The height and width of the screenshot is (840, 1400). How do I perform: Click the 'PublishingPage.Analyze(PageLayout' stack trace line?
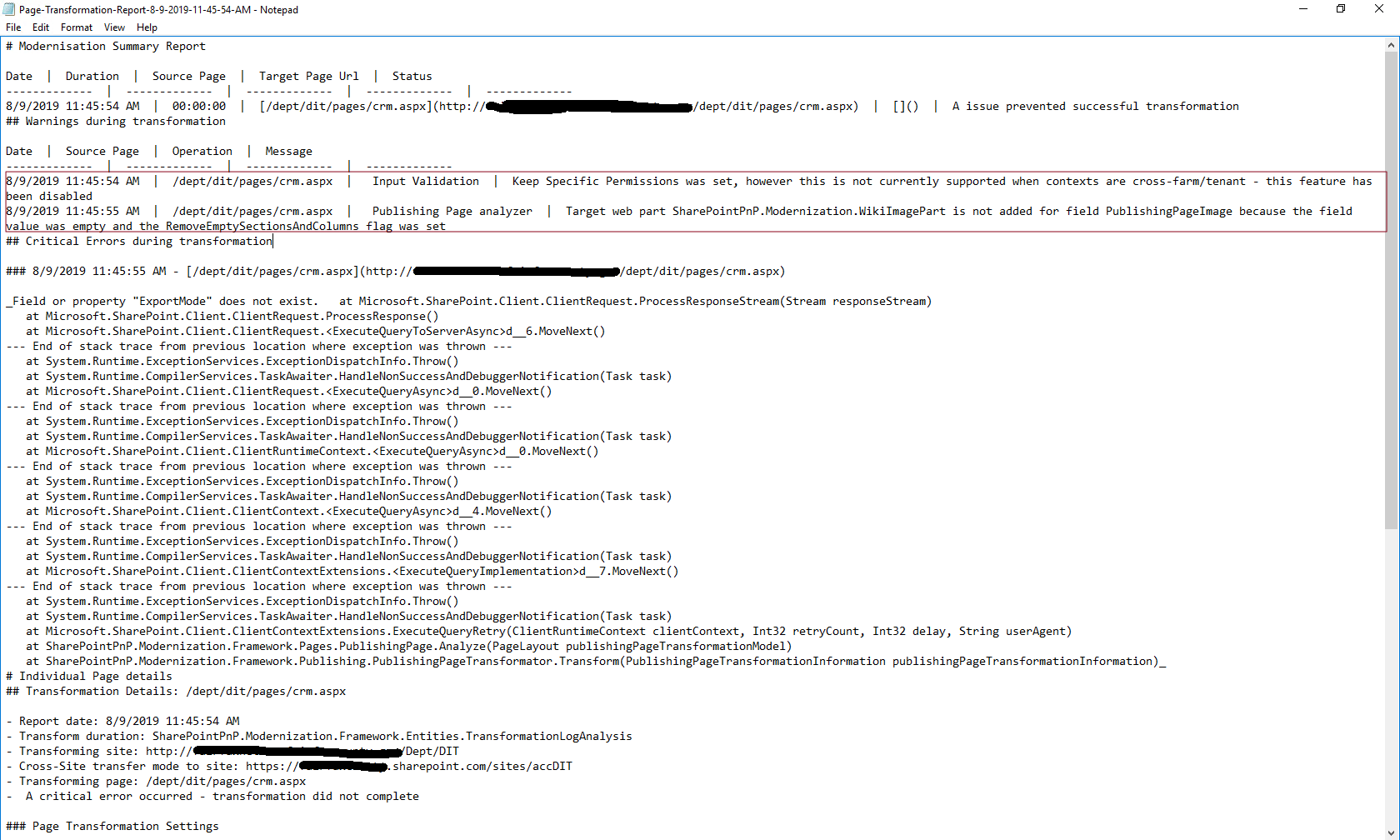(x=409, y=647)
